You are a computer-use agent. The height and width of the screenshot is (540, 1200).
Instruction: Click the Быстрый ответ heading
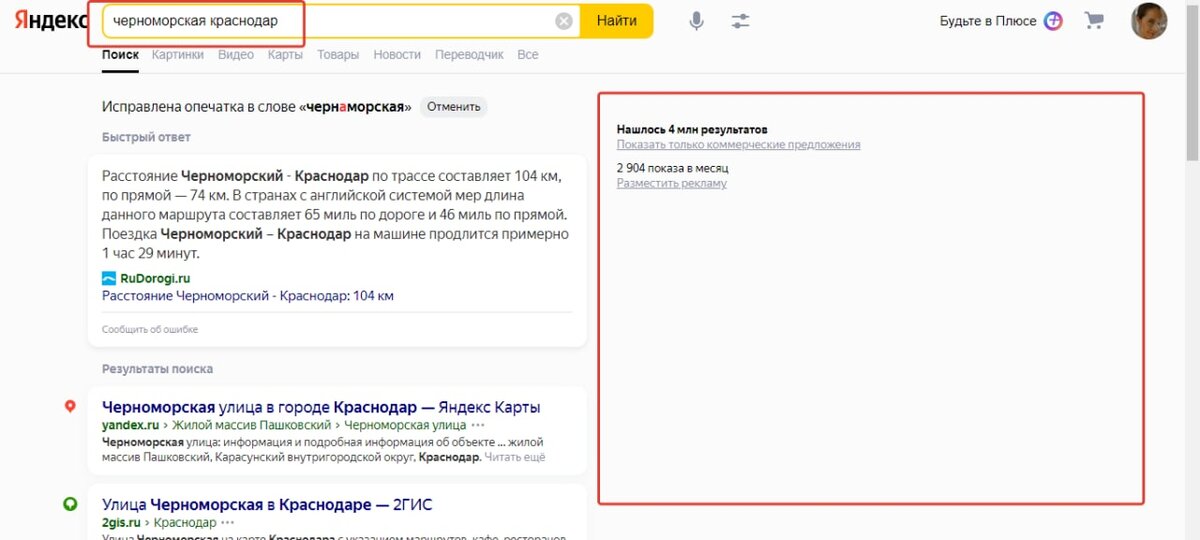coord(146,137)
